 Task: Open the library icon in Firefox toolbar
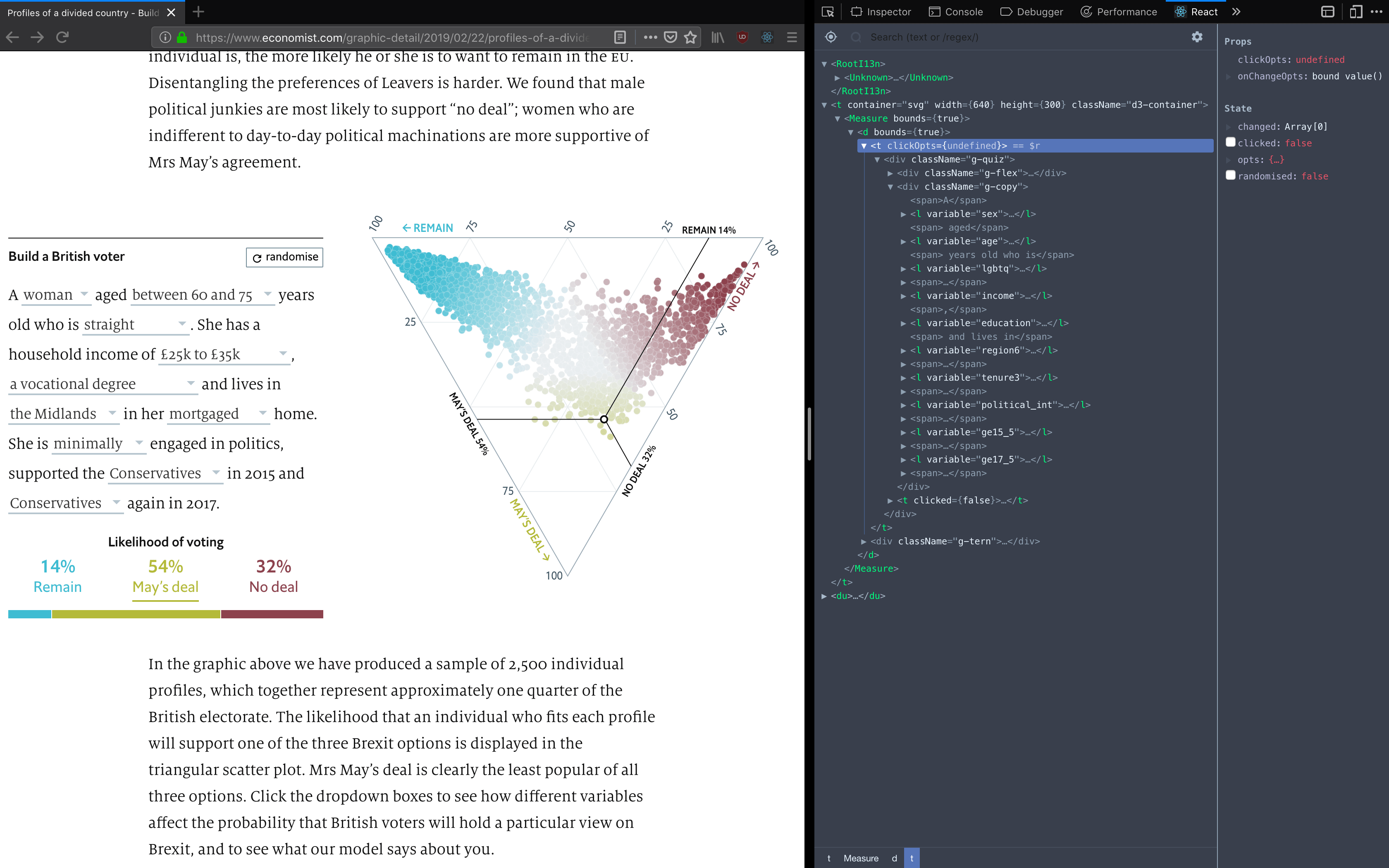pyautogui.click(x=718, y=37)
